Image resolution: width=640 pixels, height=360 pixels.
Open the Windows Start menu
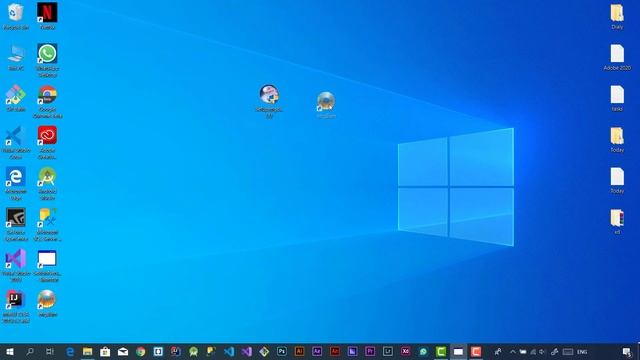[10, 351]
